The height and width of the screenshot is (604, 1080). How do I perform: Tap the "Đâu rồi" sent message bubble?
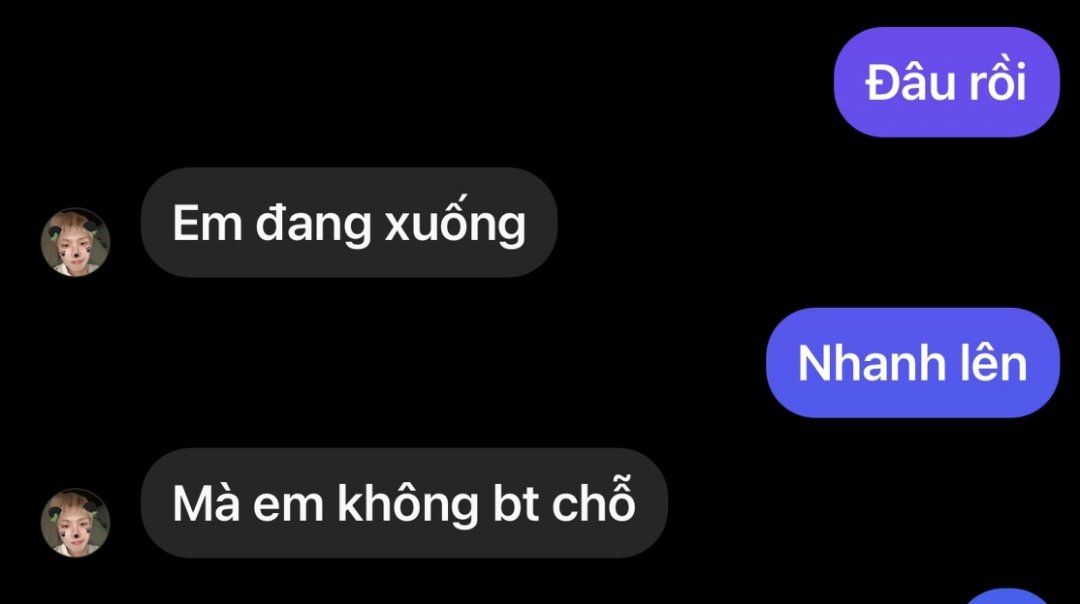(946, 82)
